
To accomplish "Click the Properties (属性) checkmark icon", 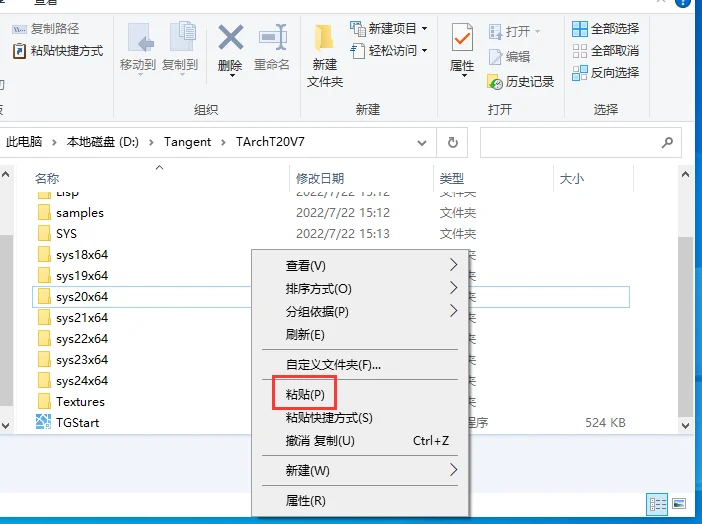I will coord(462,38).
